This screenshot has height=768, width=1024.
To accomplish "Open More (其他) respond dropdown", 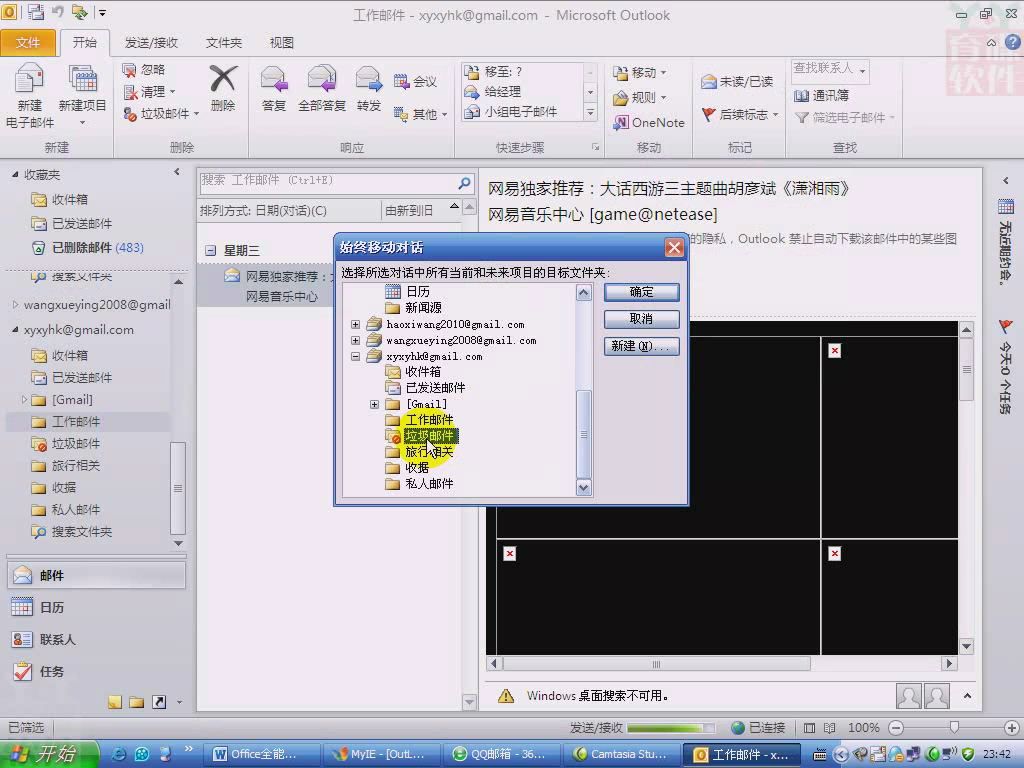I will point(420,114).
